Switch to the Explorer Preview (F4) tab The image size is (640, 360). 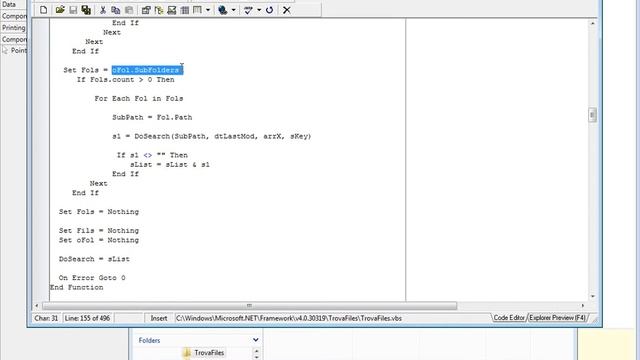click(x=557, y=318)
